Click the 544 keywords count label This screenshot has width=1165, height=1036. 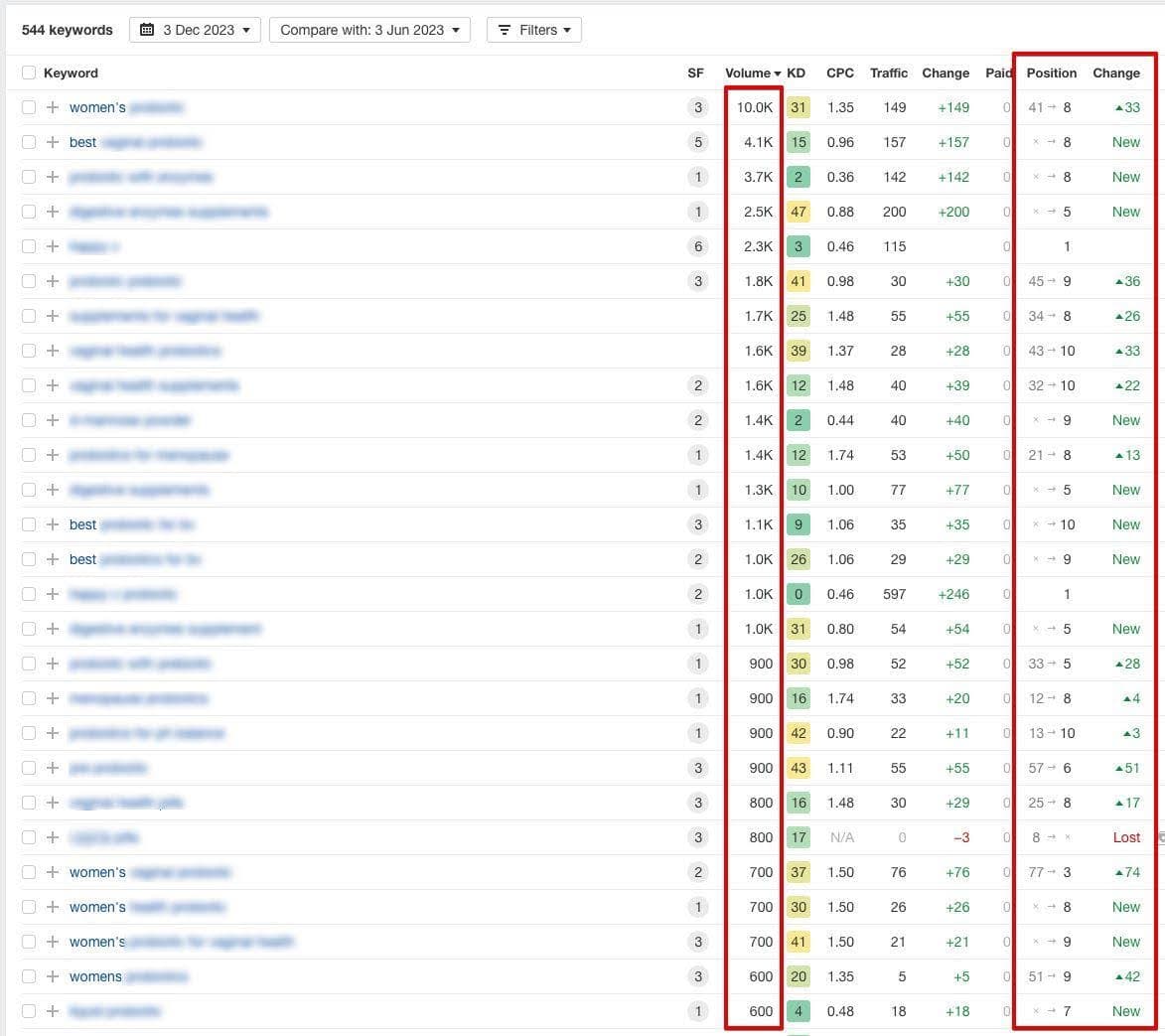68,30
